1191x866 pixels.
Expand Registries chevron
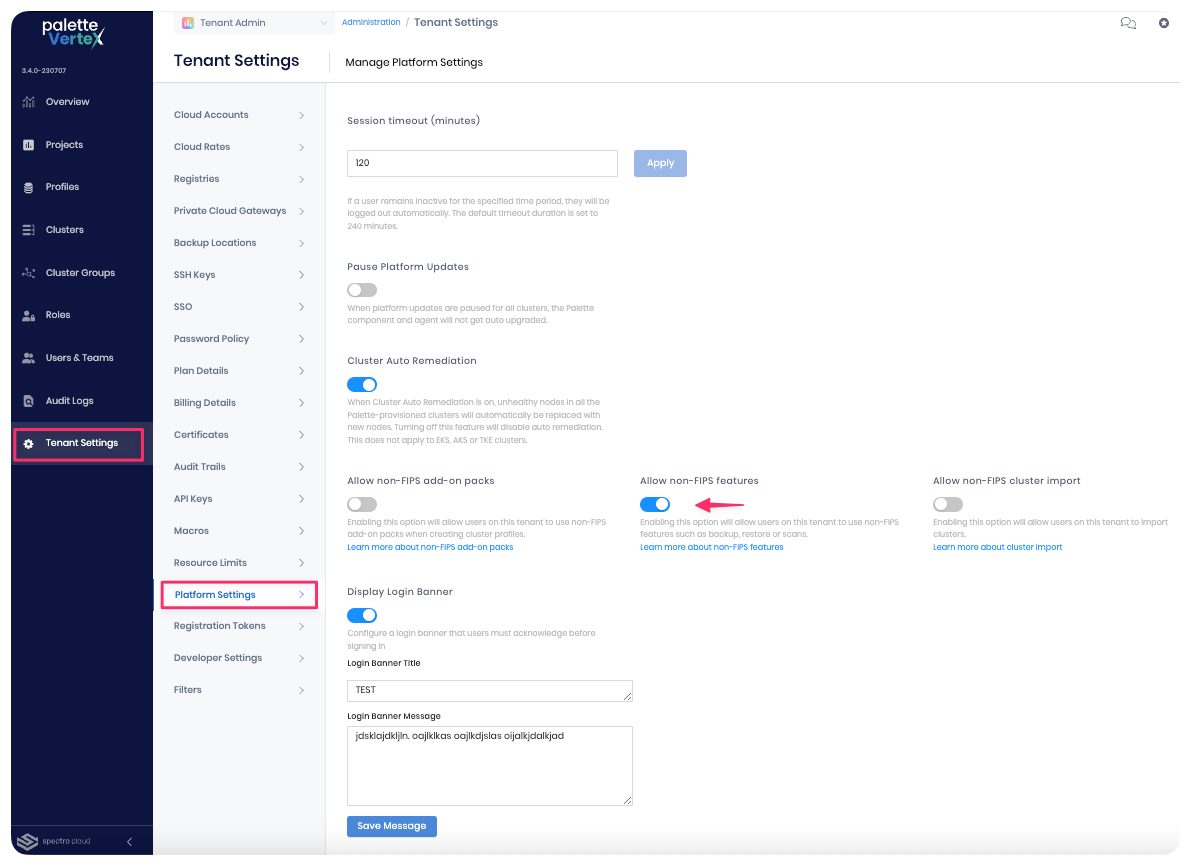coord(302,179)
